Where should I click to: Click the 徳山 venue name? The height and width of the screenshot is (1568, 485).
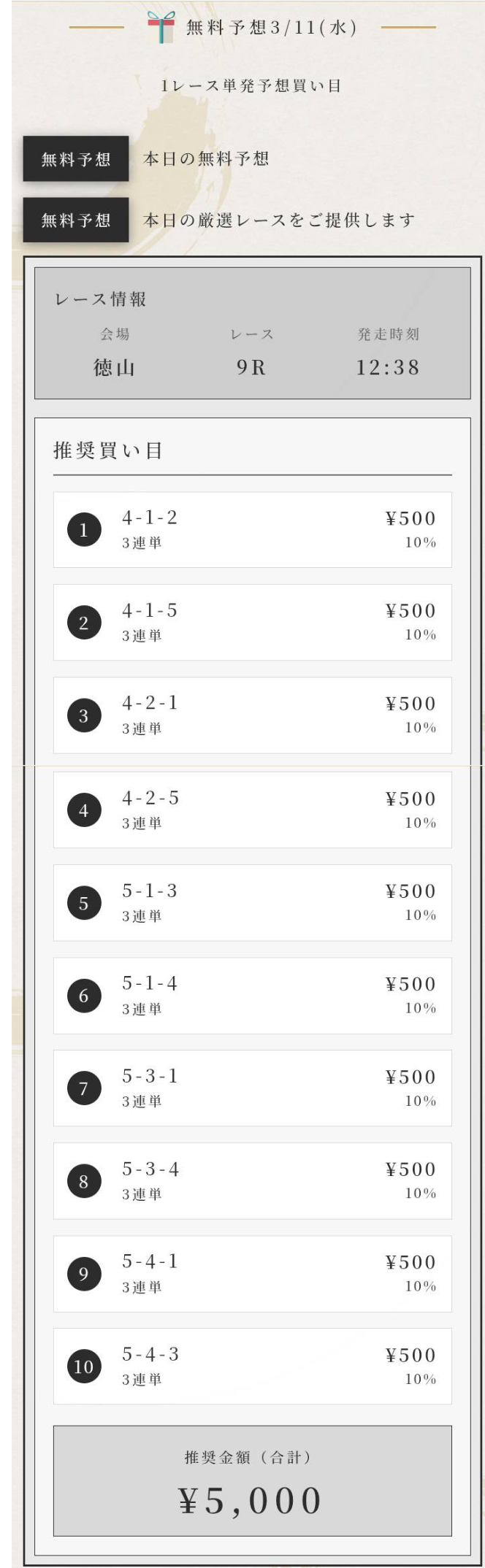(115, 367)
